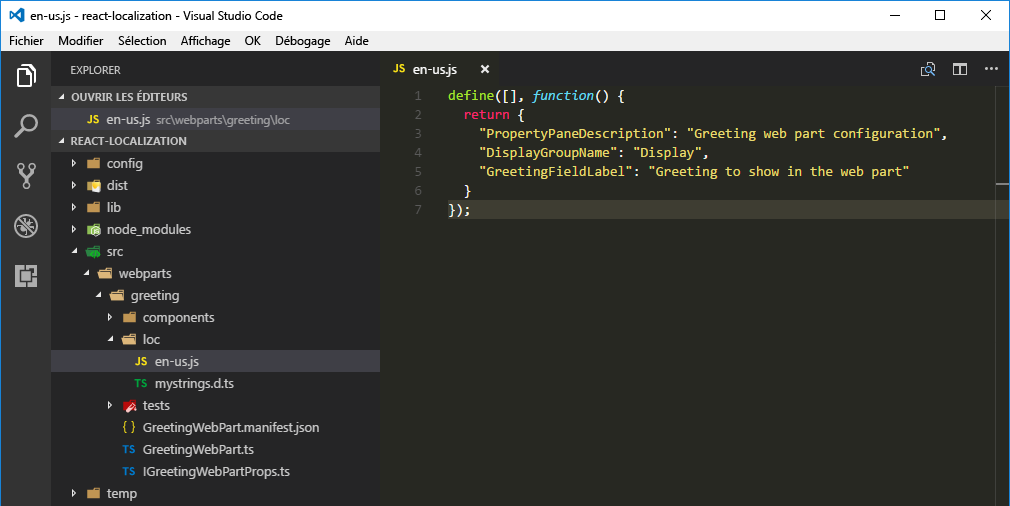Open the Modifier menu

coord(81,41)
